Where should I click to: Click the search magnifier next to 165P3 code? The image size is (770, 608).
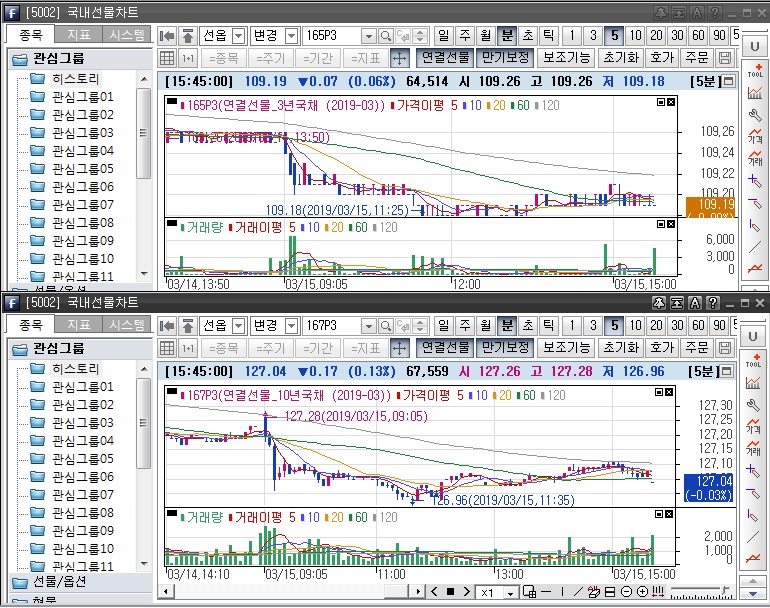[x=386, y=36]
